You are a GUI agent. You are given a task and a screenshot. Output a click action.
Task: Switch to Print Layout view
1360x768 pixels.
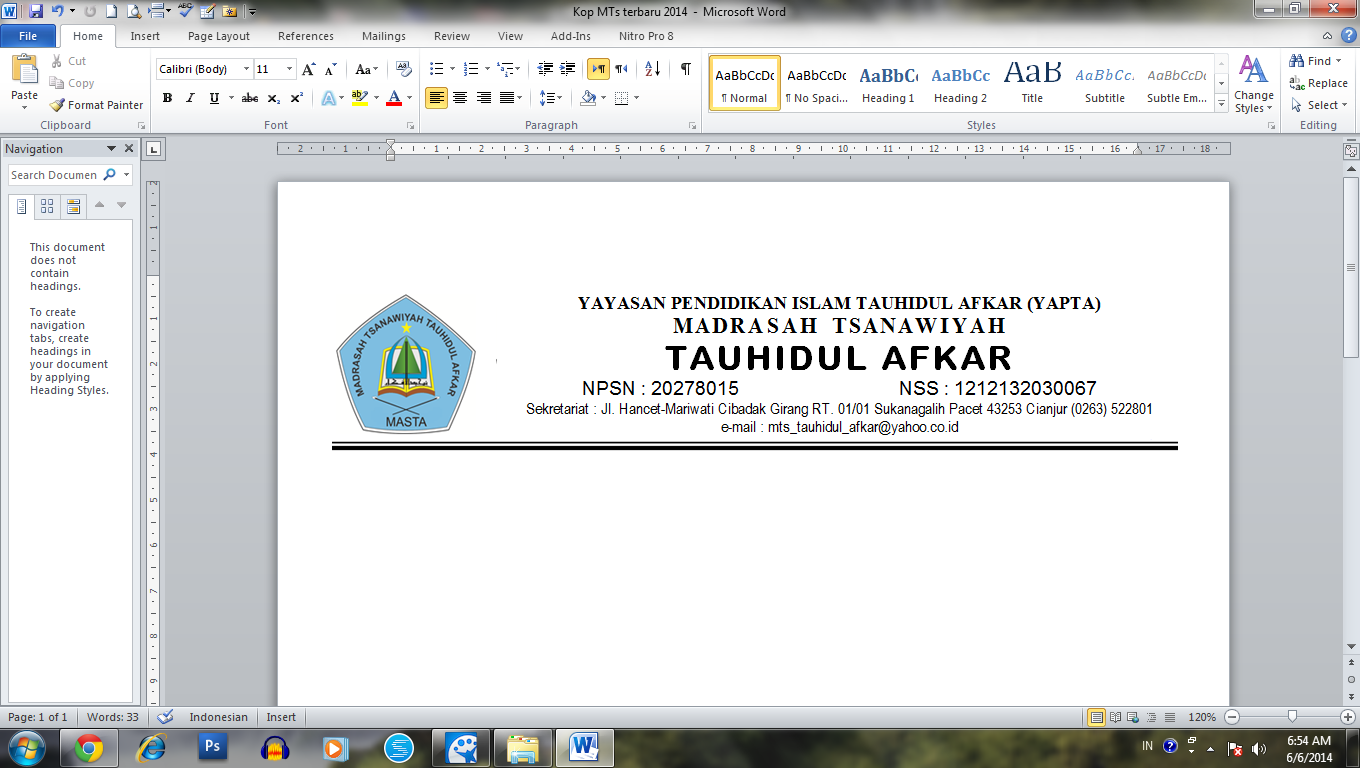(1097, 717)
